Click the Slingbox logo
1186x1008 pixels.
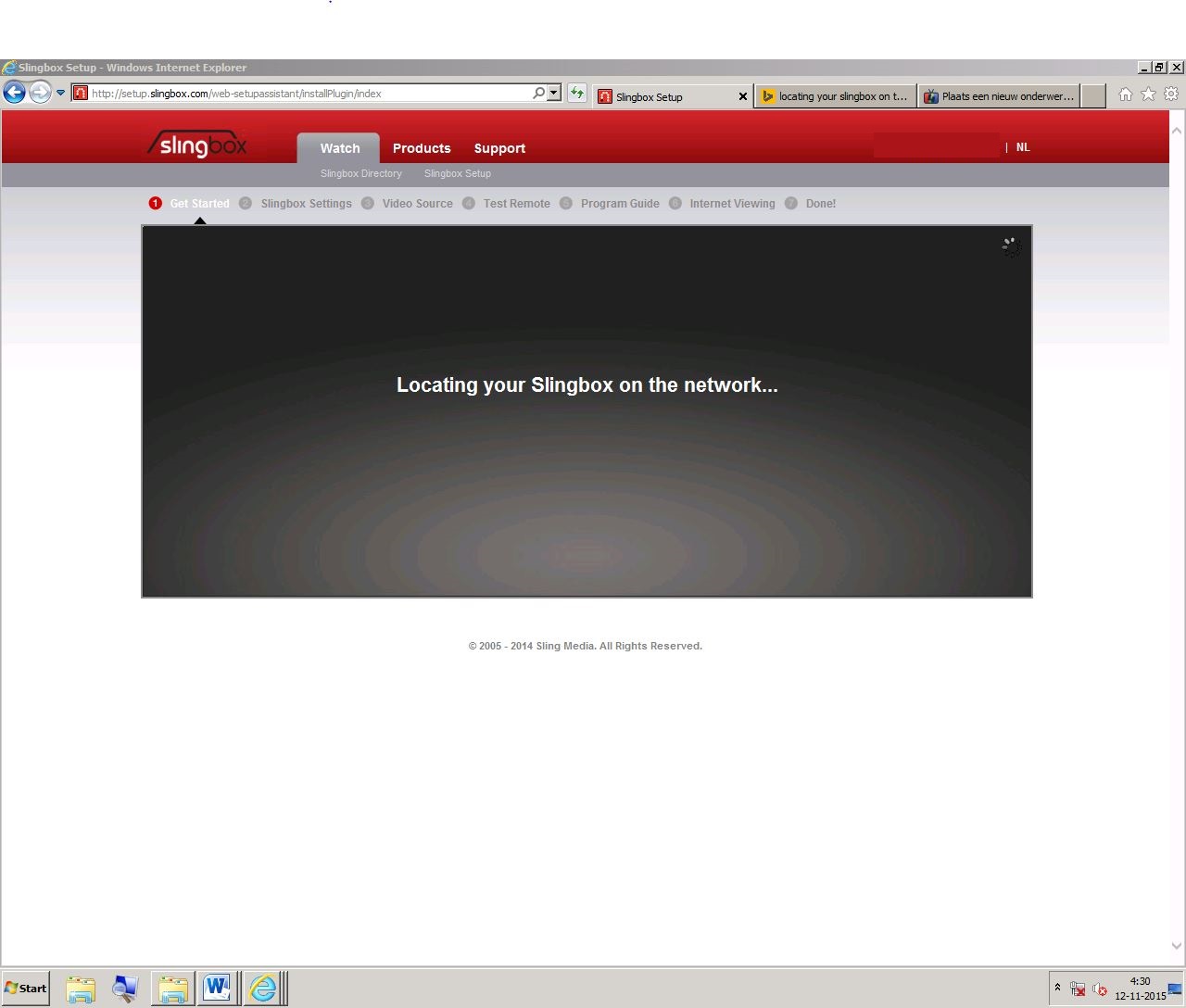point(198,145)
